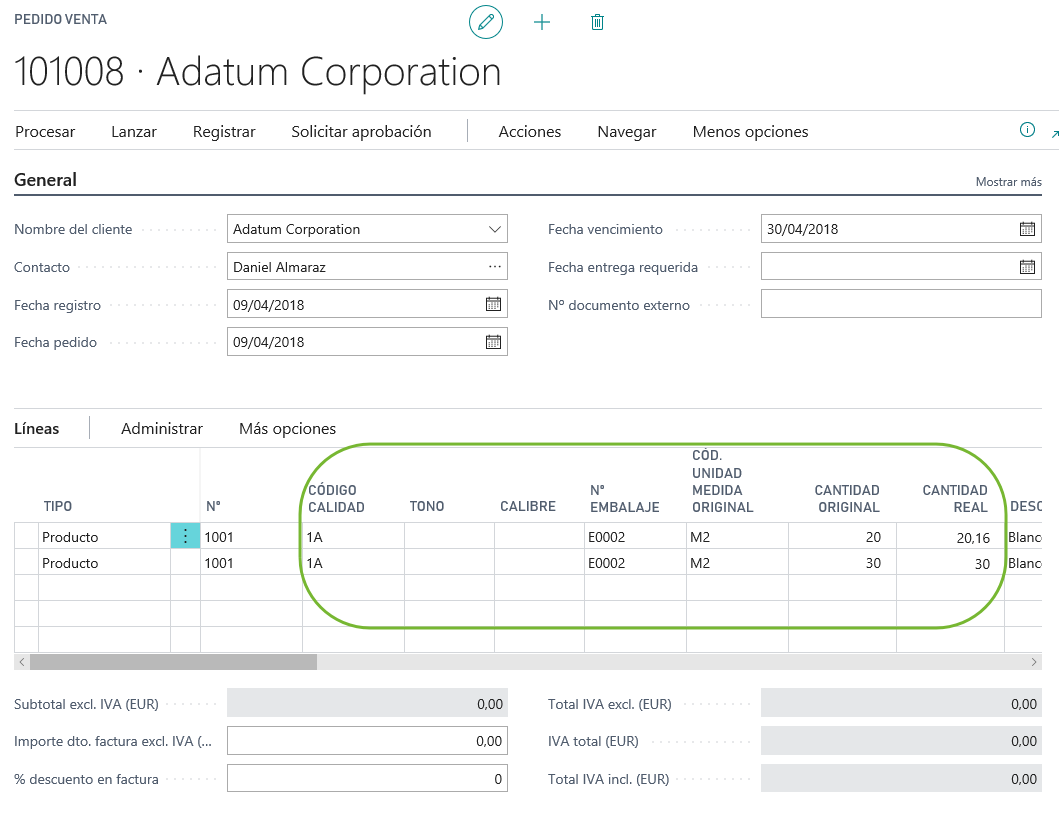Image resolution: width=1059 pixels, height=820 pixels.
Task: Click the CALIBRE column header
Action: [527, 506]
